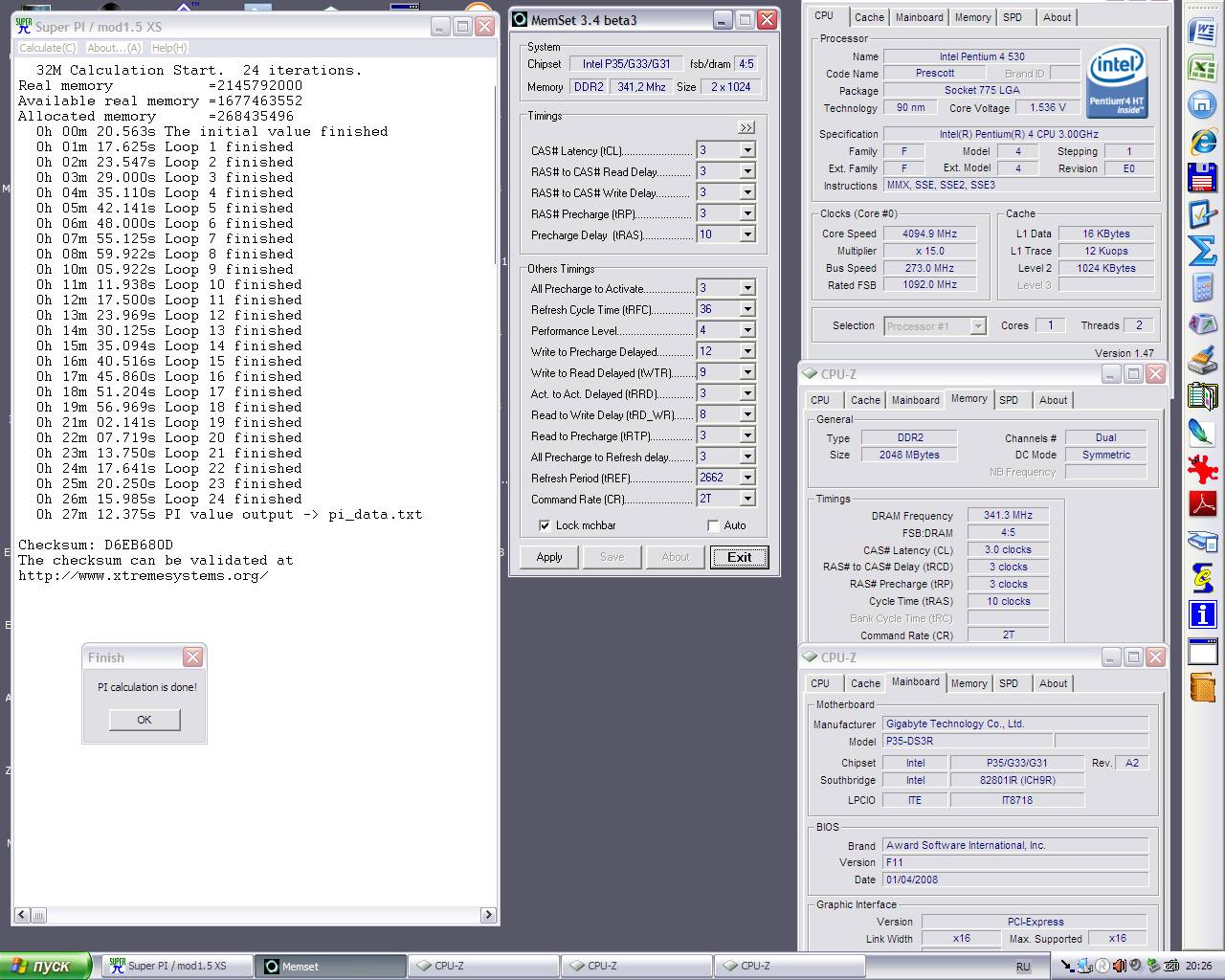Screen dimensions: 1225x980
Task: Click the RU language indicator in the taskbar
Action: pyautogui.click(x=1023, y=967)
